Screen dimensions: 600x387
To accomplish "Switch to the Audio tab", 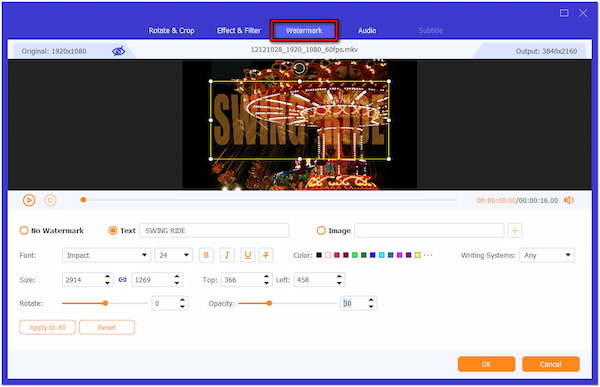I will tap(367, 31).
